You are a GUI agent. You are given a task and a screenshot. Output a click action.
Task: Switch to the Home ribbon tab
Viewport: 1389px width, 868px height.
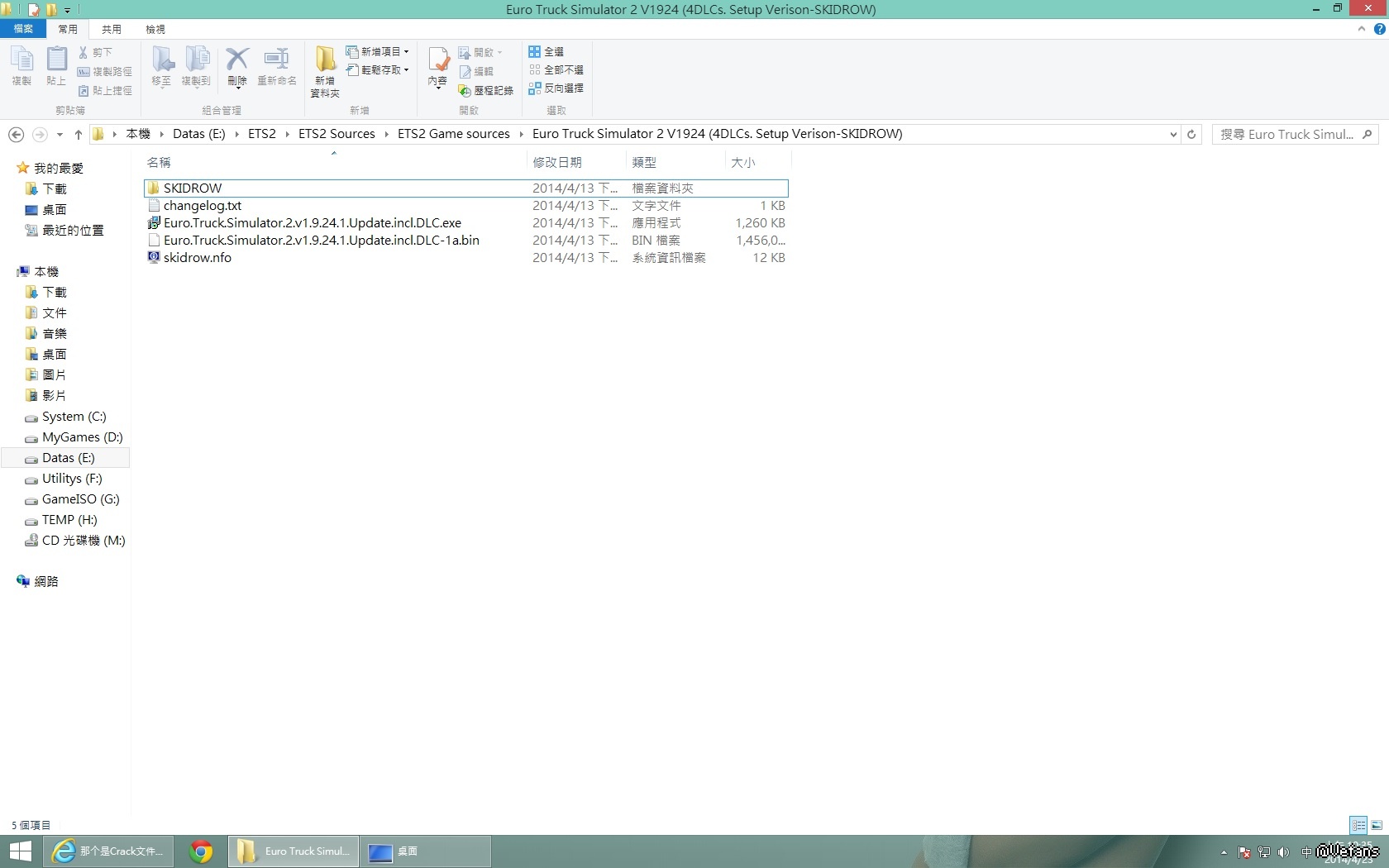tap(68, 30)
